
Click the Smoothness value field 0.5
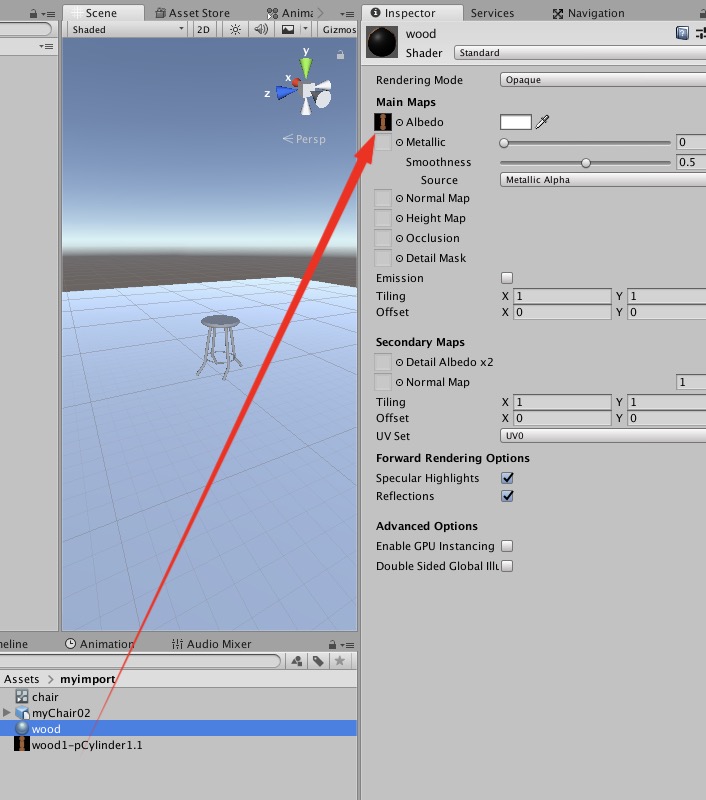tap(691, 162)
